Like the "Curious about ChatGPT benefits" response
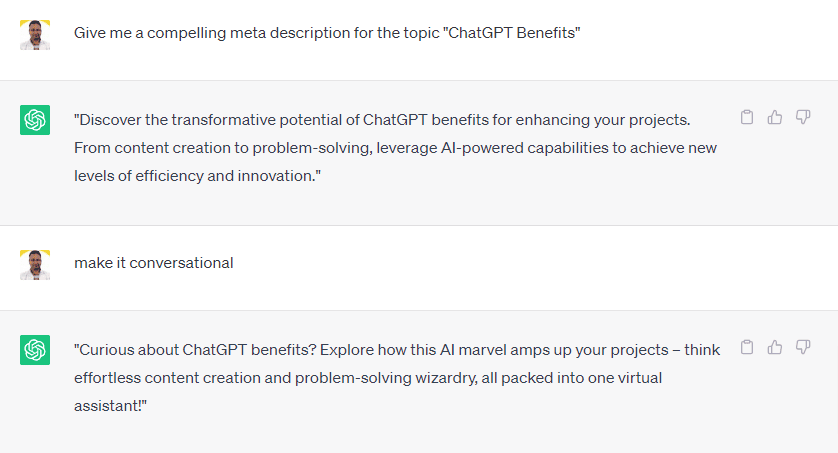 pos(774,348)
